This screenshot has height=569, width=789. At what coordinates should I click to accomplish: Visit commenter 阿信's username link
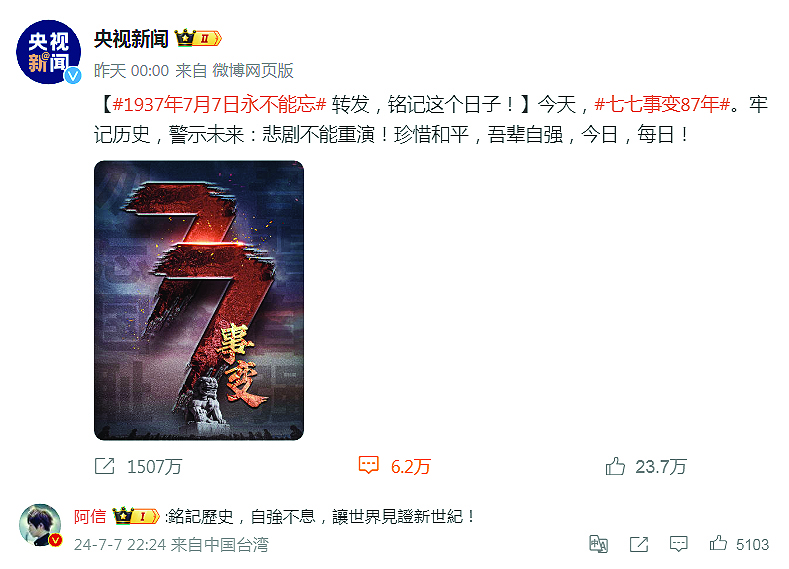pyautogui.click(x=90, y=516)
